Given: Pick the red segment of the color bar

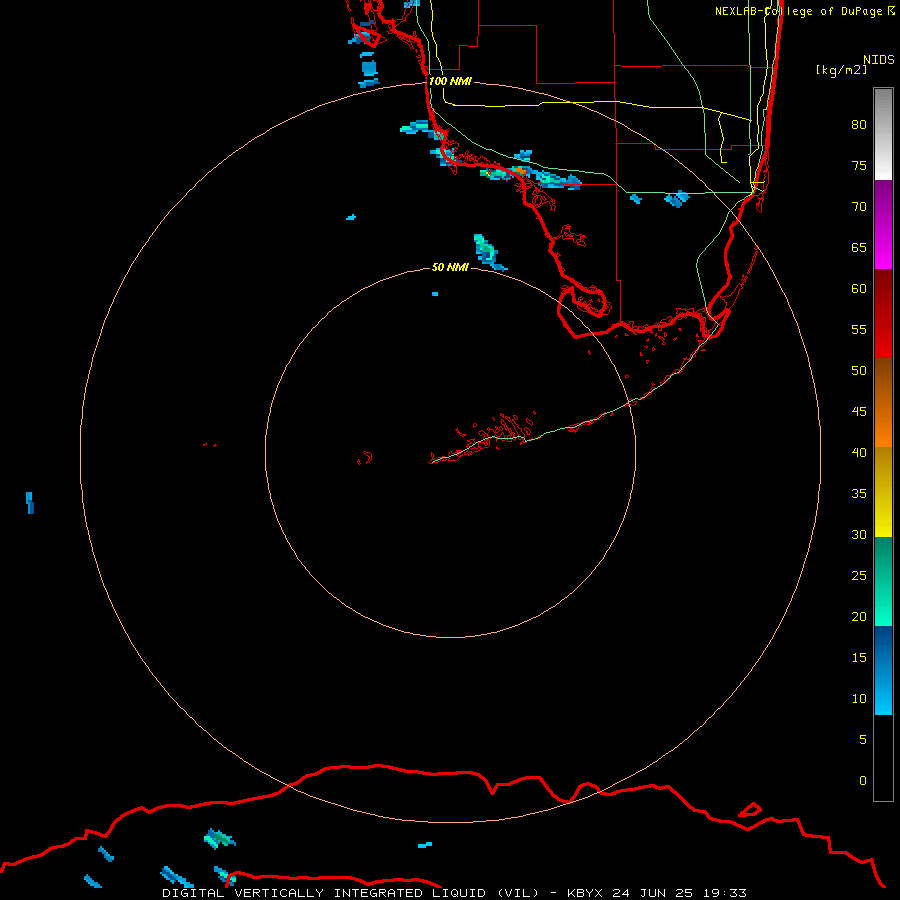Looking at the screenshot, I should click(883, 314).
